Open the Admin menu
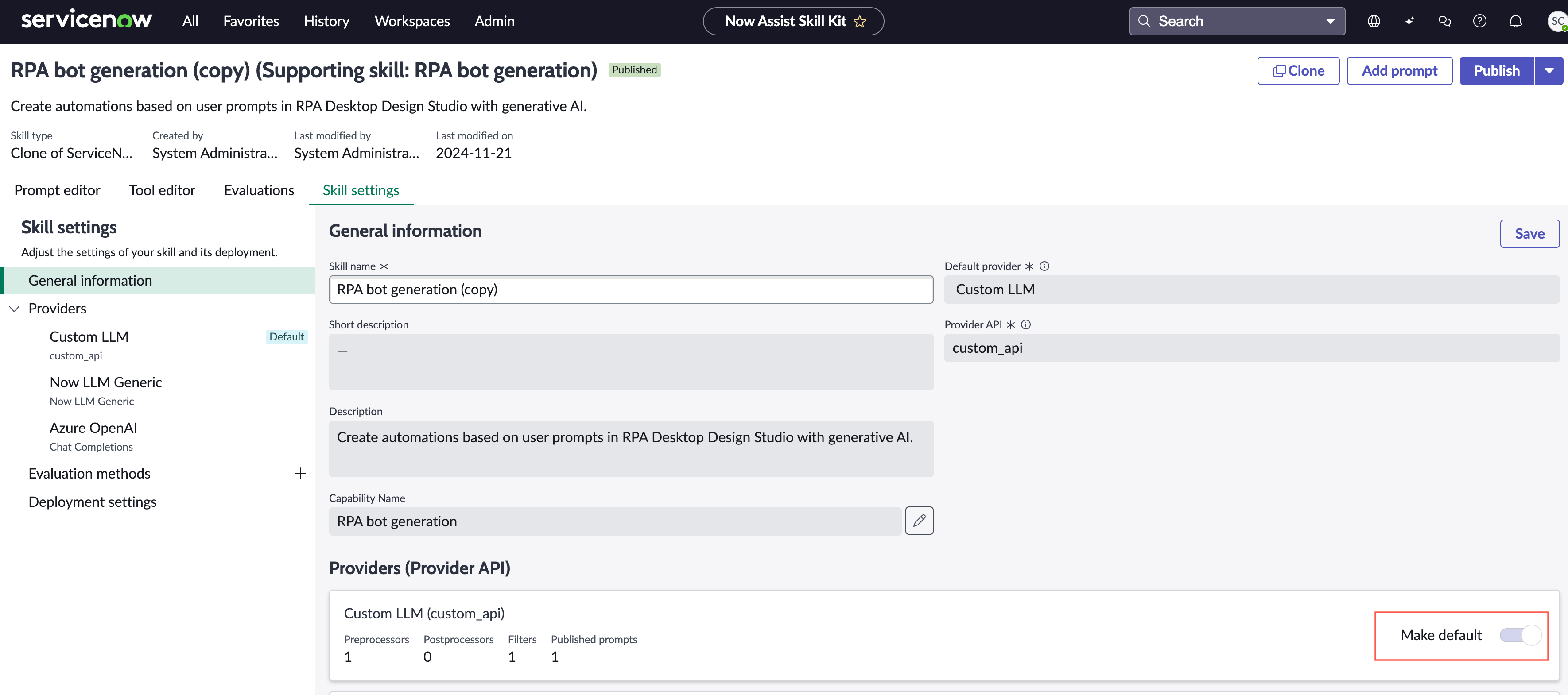Image resolution: width=1568 pixels, height=695 pixels. 494,21
